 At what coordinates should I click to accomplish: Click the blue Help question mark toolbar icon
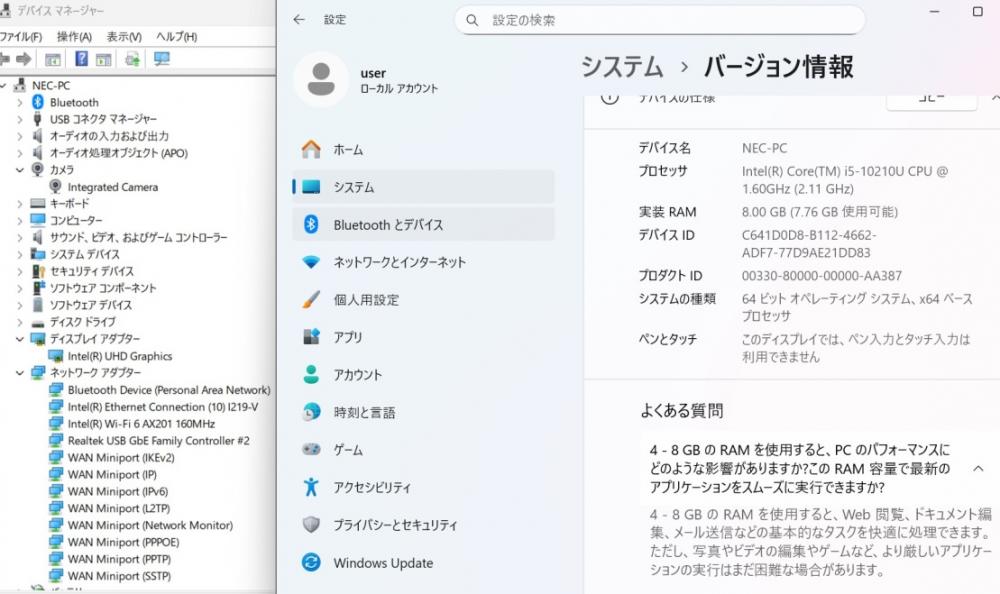point(81,60)
